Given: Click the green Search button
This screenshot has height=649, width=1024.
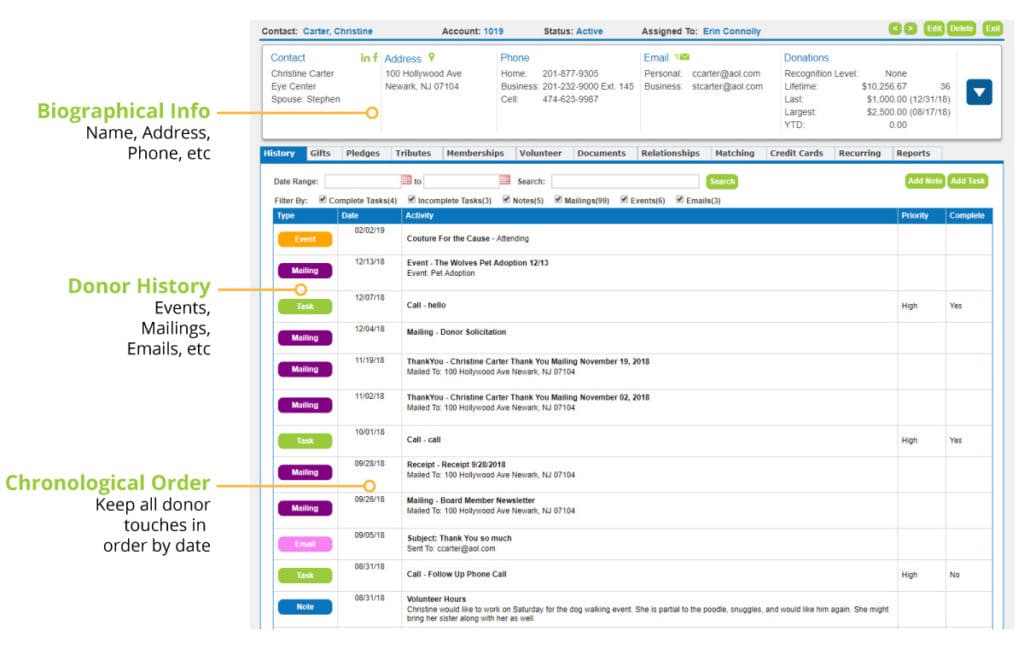Looking at the screenshot, I should pos(723,181).
